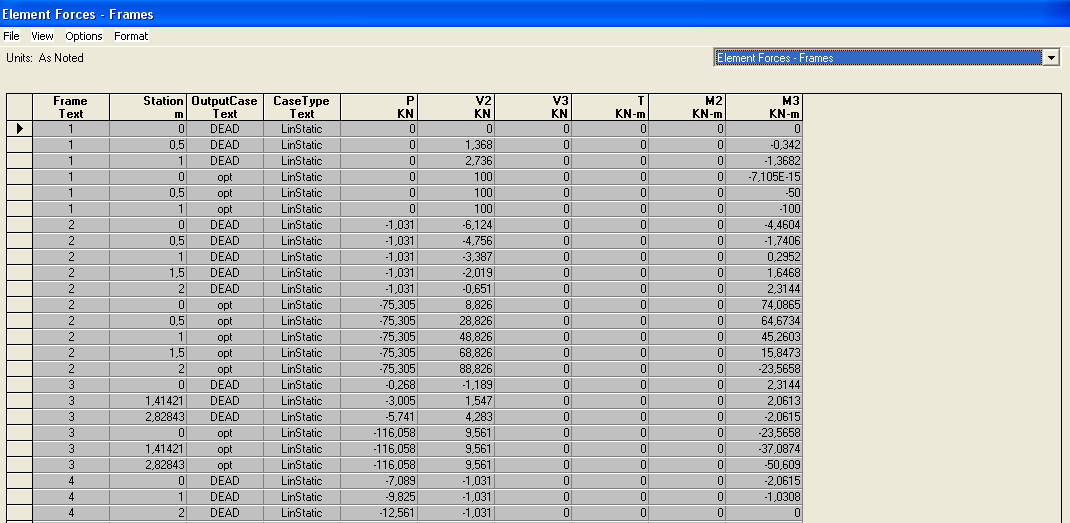
Task: Select V2 cell with value -2,019
Action: (457, 272)
